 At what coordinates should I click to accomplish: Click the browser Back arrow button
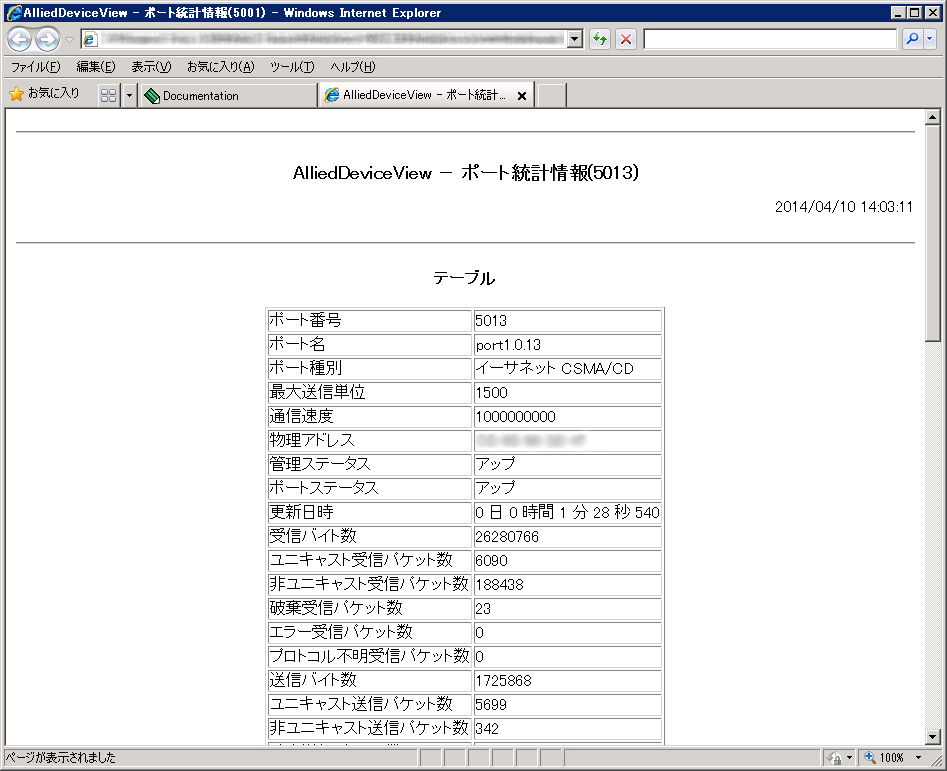click(x=19, y=39)
